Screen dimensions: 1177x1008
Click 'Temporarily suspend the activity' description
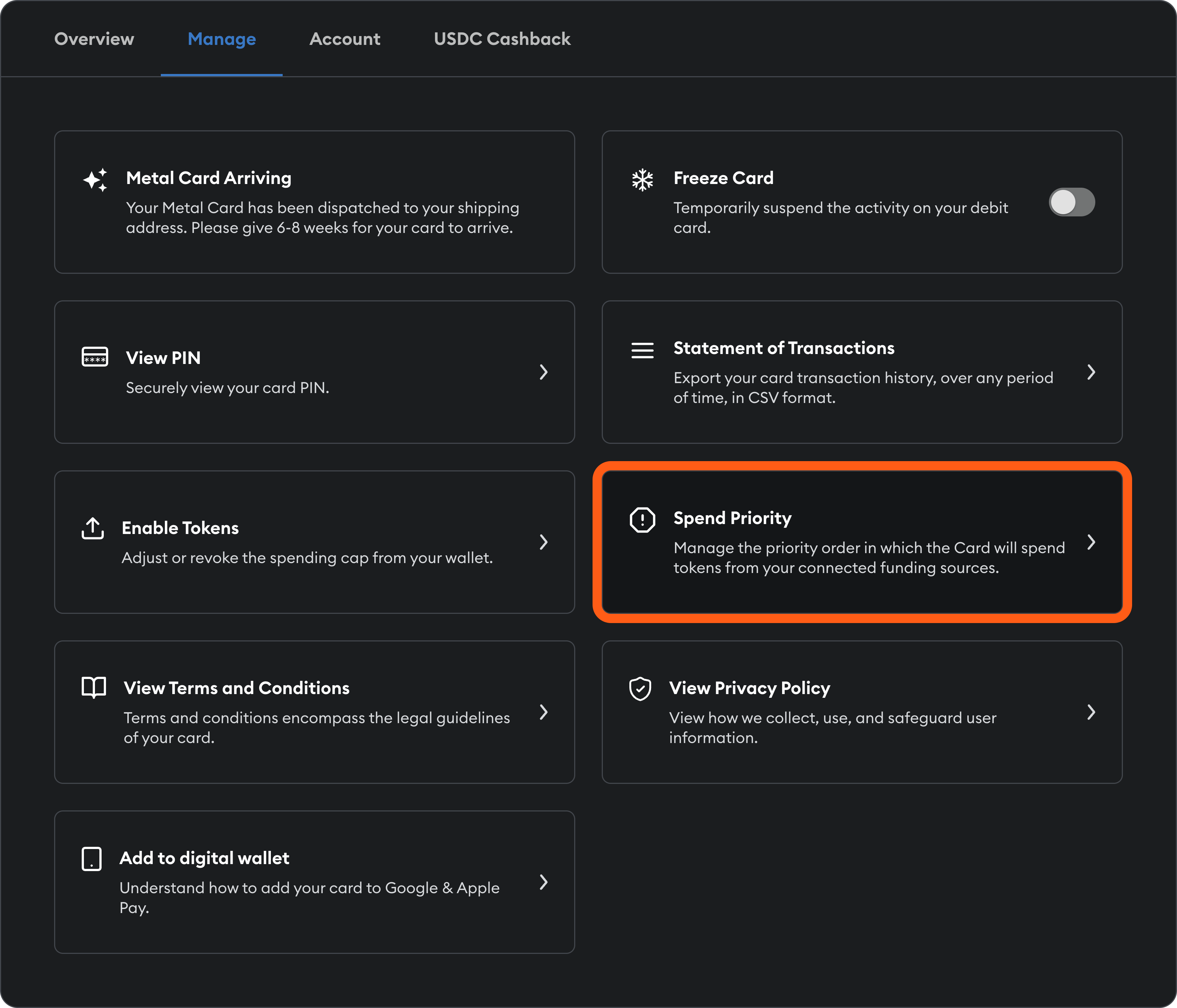(x=841, y=217)
